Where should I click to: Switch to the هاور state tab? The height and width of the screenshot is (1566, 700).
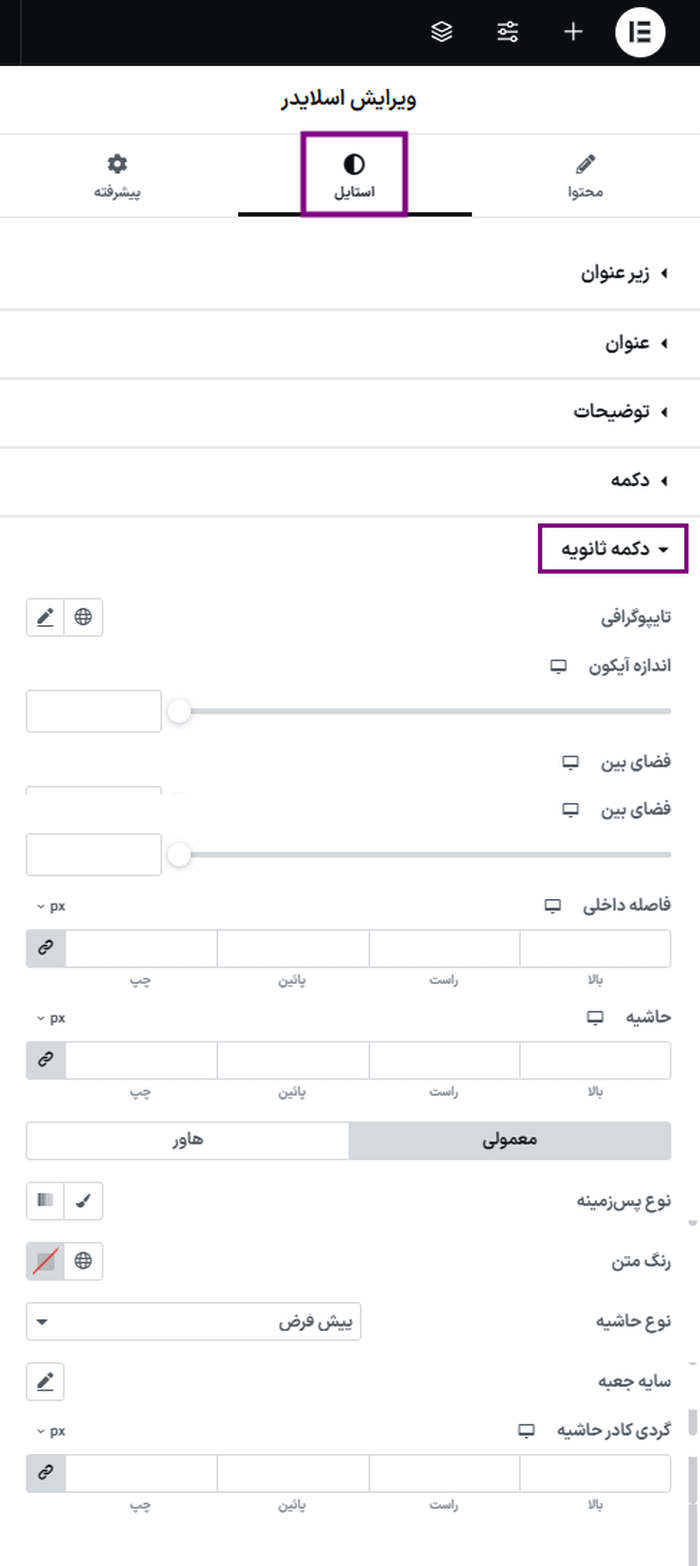pyautogui.click(x=186, y=1140)
